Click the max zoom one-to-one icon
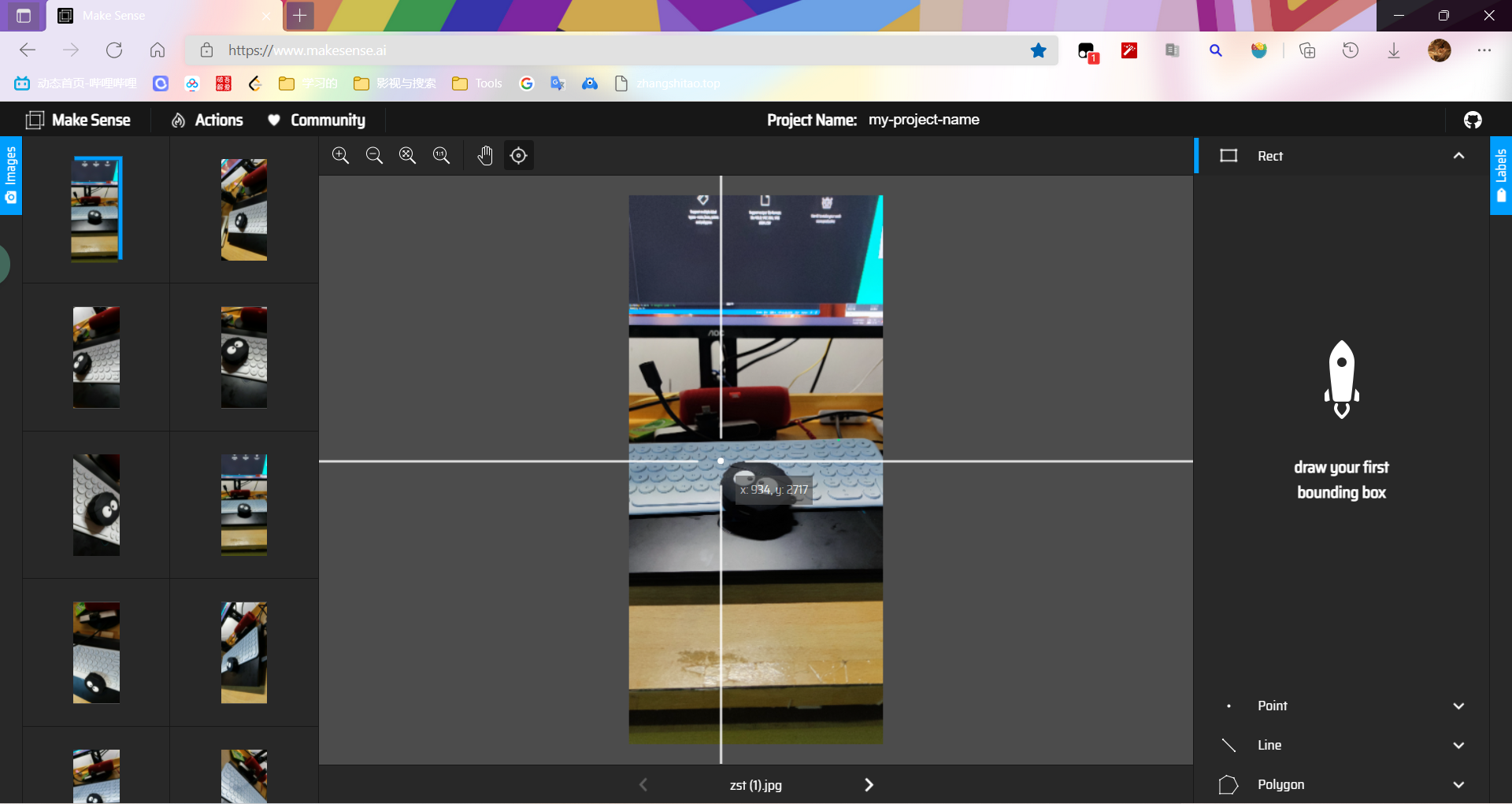This screenshot has width=1512, height=804. coord(441,156)
